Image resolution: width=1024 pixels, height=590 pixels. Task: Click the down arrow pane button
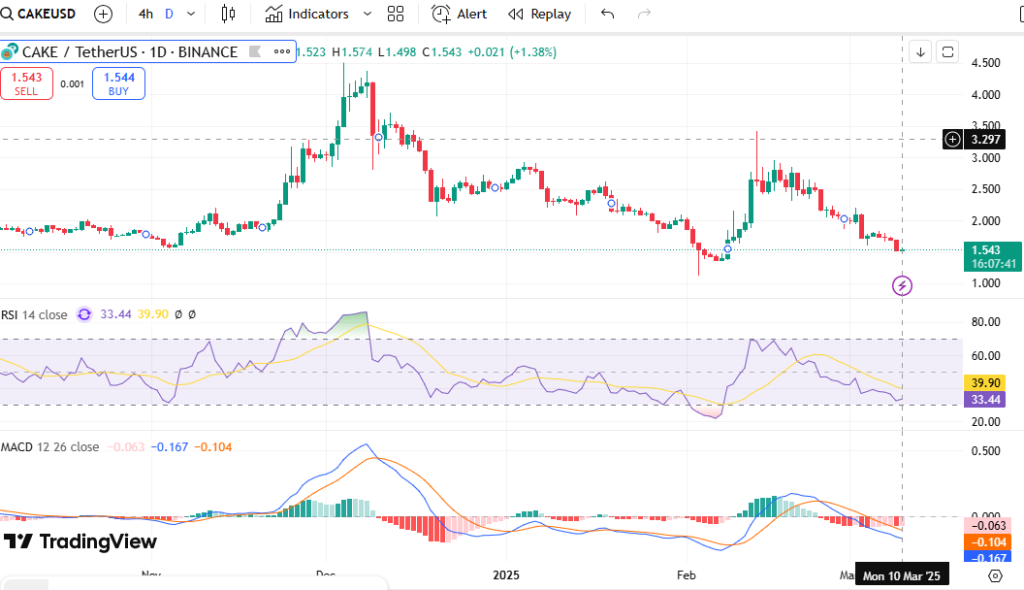[x=920, y=52]
